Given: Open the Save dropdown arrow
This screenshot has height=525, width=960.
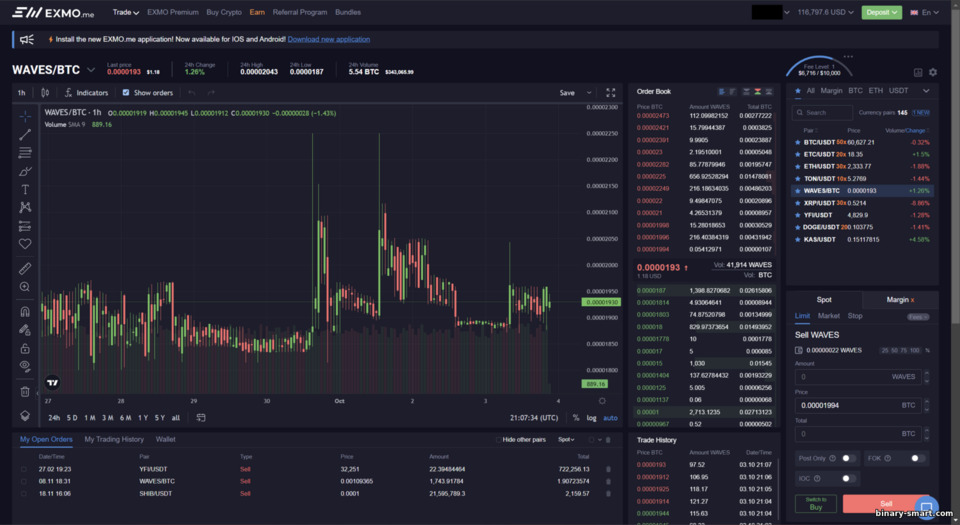Looking at the screenshot, I should point(589,92).
